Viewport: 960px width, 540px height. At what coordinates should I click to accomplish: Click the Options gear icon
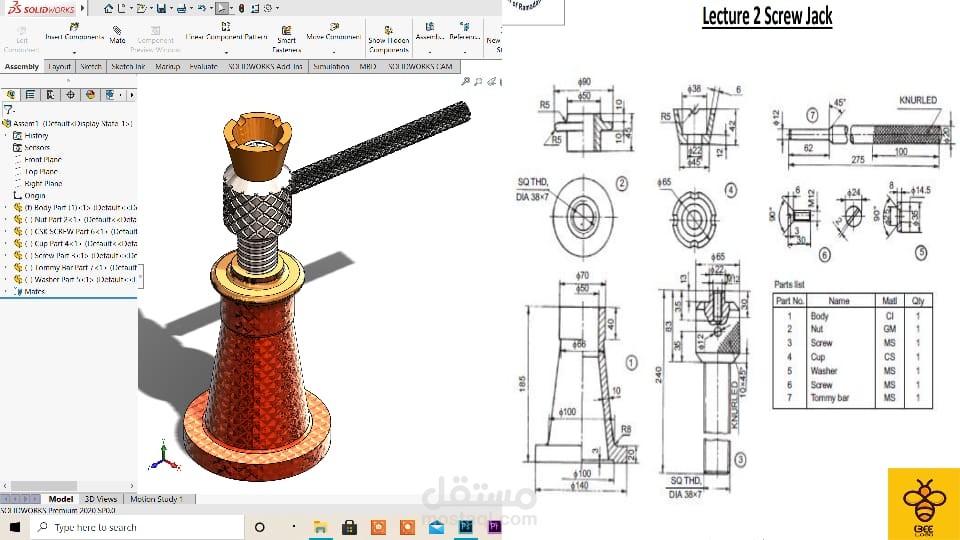(268, 8)
